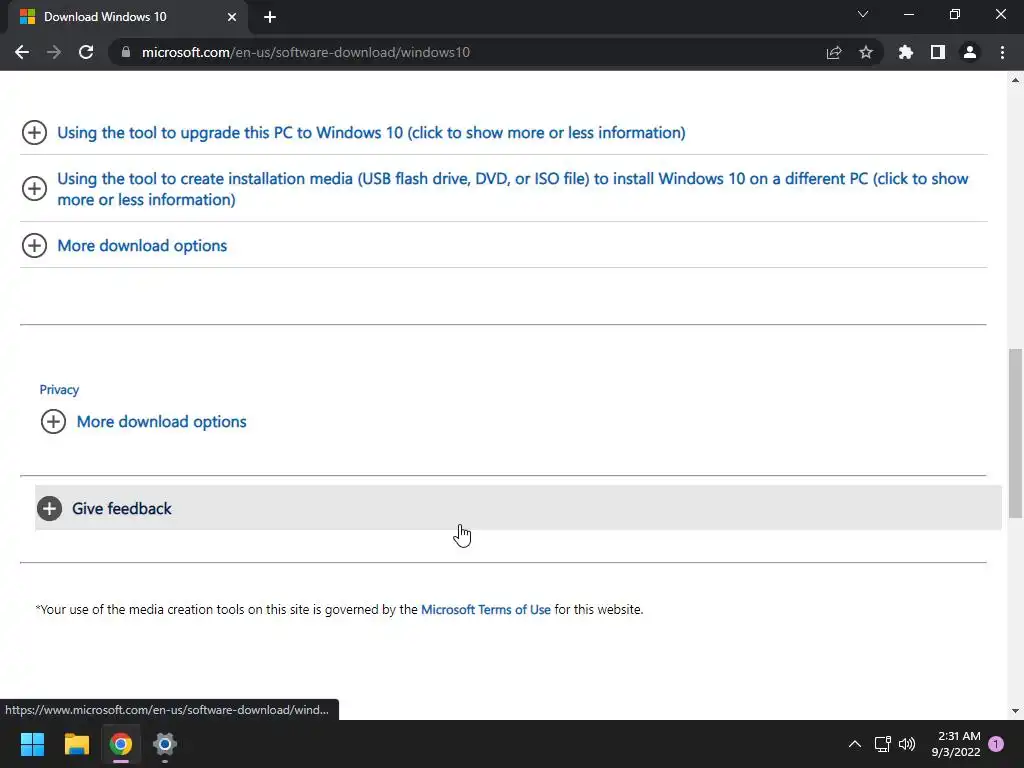Open the 'create installation media' link text
1024x768 pixels.
pyautogui.click(x=513, y=189)
